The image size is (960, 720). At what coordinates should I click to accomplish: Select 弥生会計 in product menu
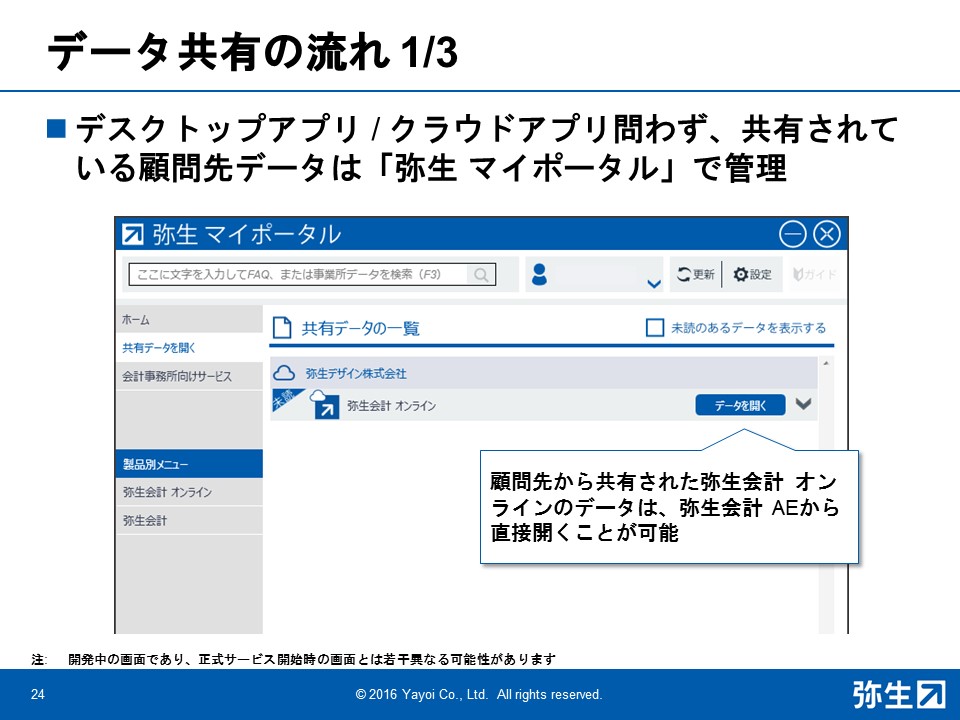189,520
